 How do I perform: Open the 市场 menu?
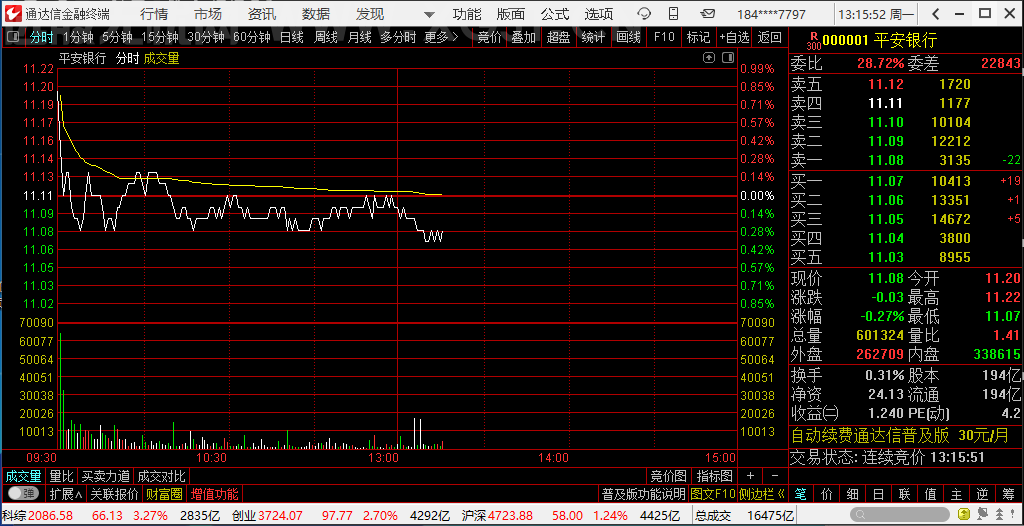click(208, 14)
